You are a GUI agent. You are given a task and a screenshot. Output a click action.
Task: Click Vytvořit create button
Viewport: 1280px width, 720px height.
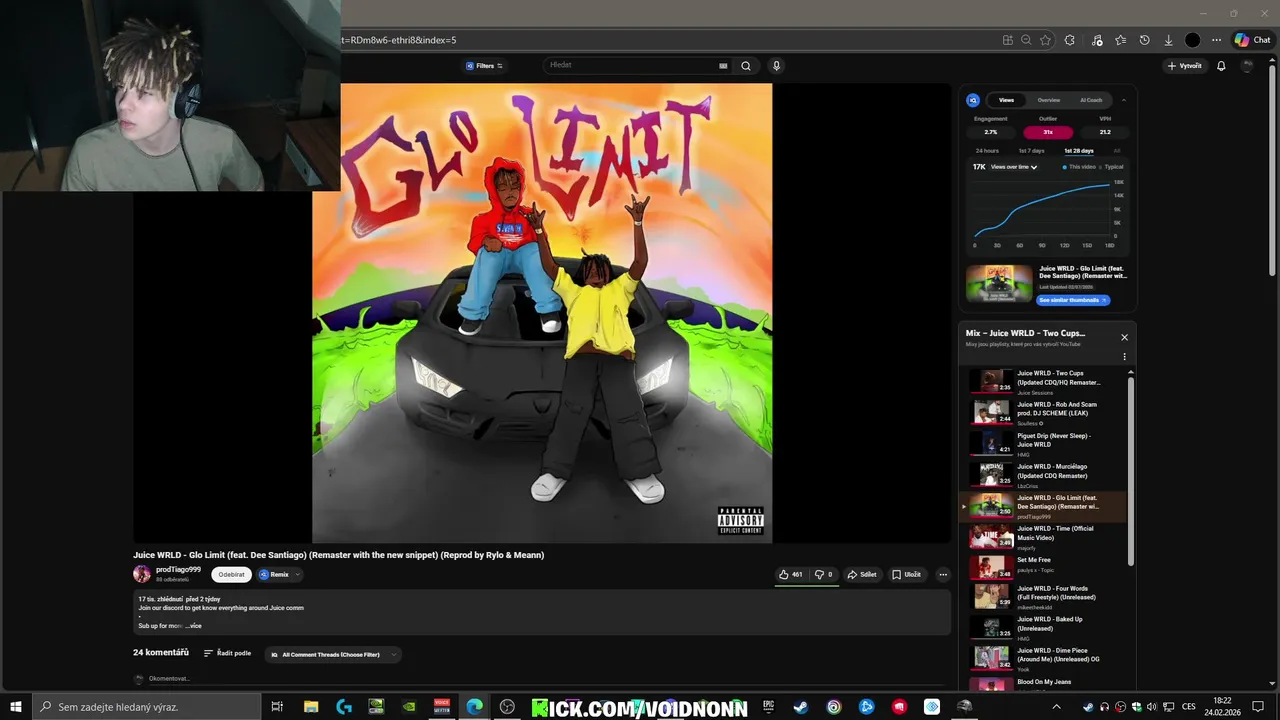tap(1184, 66)
